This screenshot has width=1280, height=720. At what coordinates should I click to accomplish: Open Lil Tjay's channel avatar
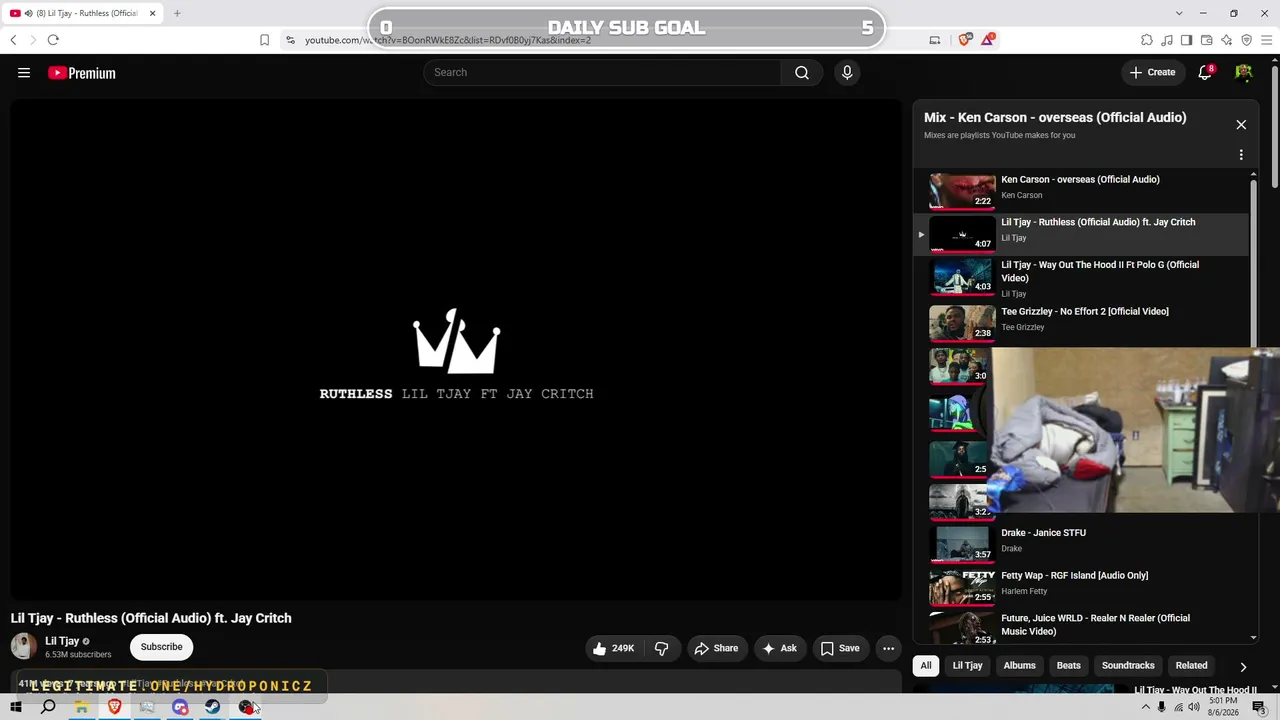tap(24, 647)
